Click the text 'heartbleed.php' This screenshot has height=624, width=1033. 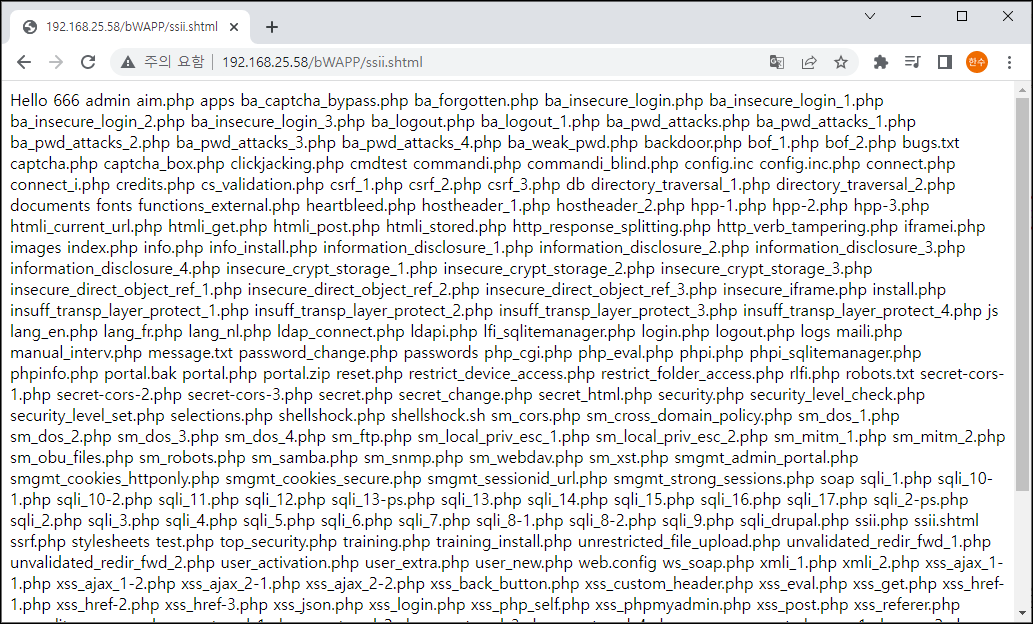[361, 206]
